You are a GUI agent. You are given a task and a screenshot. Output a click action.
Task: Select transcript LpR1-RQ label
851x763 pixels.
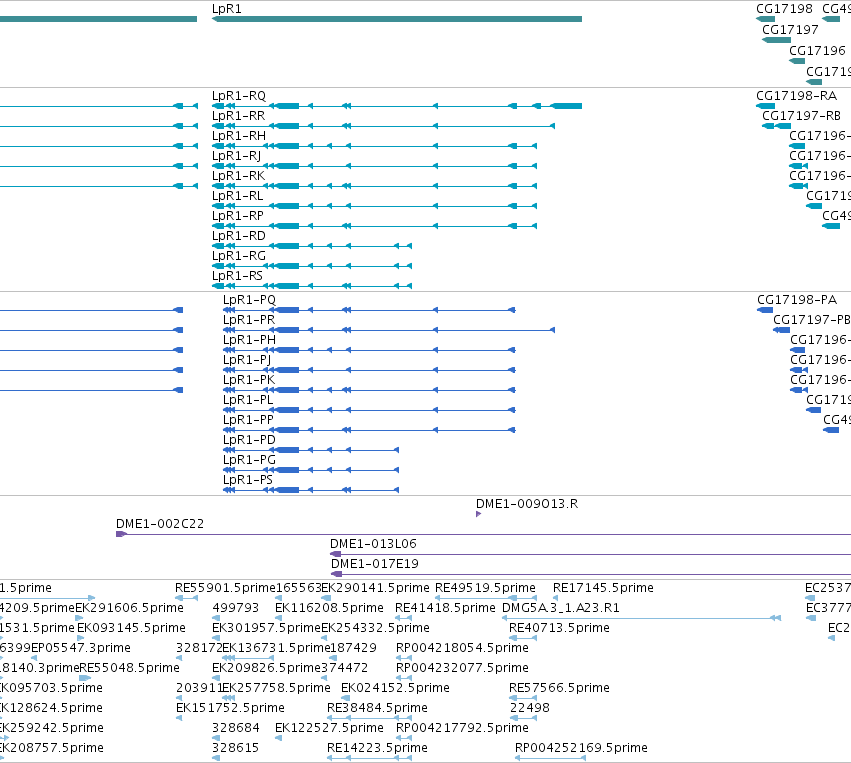click(239, 96)
